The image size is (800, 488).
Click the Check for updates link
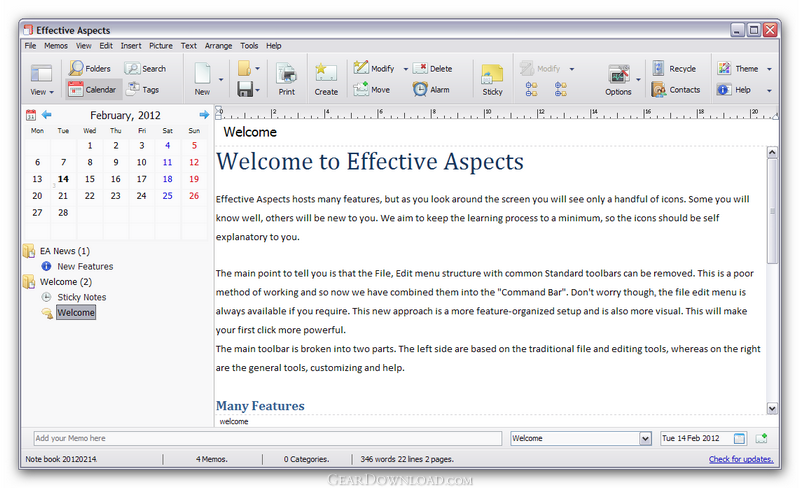(x=741, y=459)
